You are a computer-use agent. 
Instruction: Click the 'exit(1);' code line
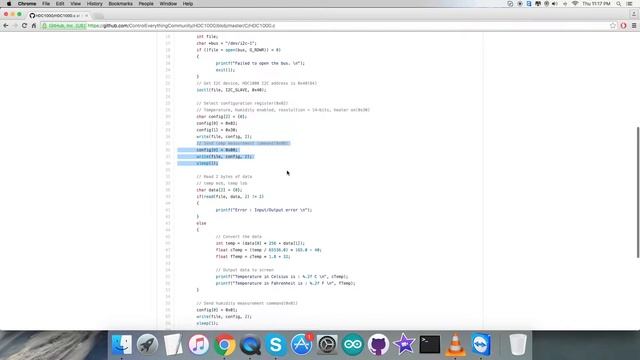click(x=225, y=70)
